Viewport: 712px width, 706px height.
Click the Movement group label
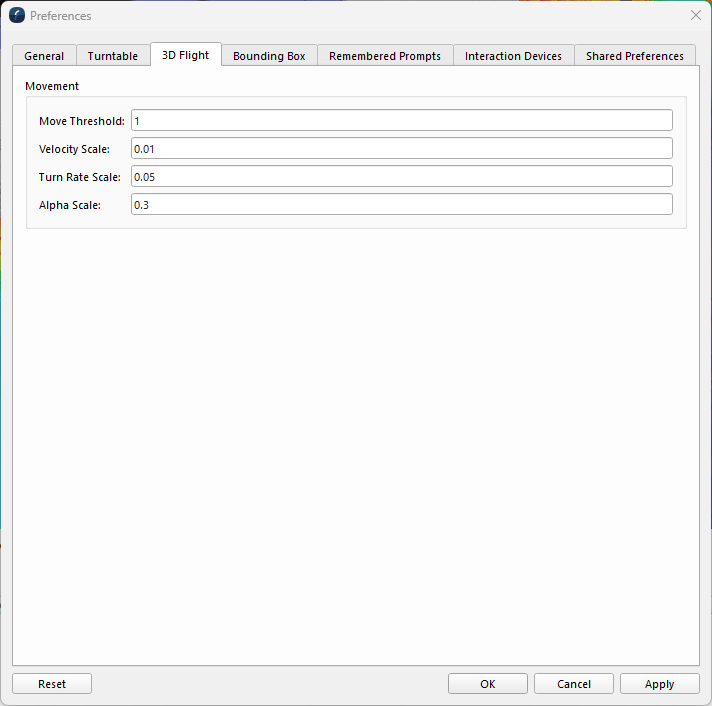click(52, 86)
